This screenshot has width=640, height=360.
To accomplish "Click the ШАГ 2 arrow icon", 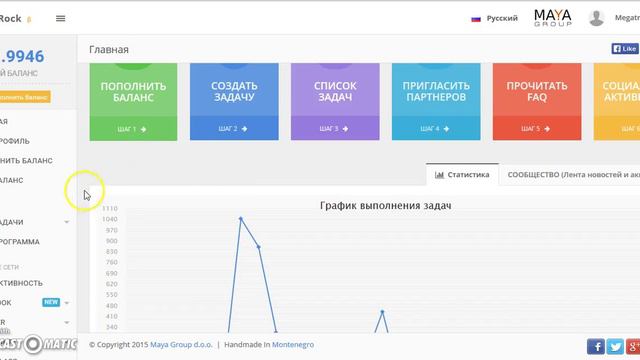I will coord(244,129).
